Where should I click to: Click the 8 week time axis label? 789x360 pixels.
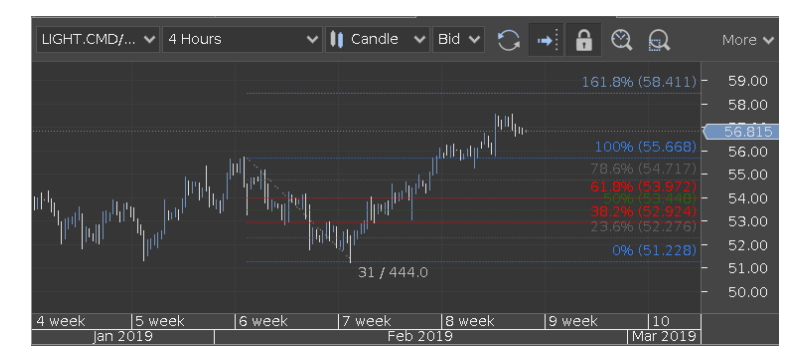click(469, 321)
